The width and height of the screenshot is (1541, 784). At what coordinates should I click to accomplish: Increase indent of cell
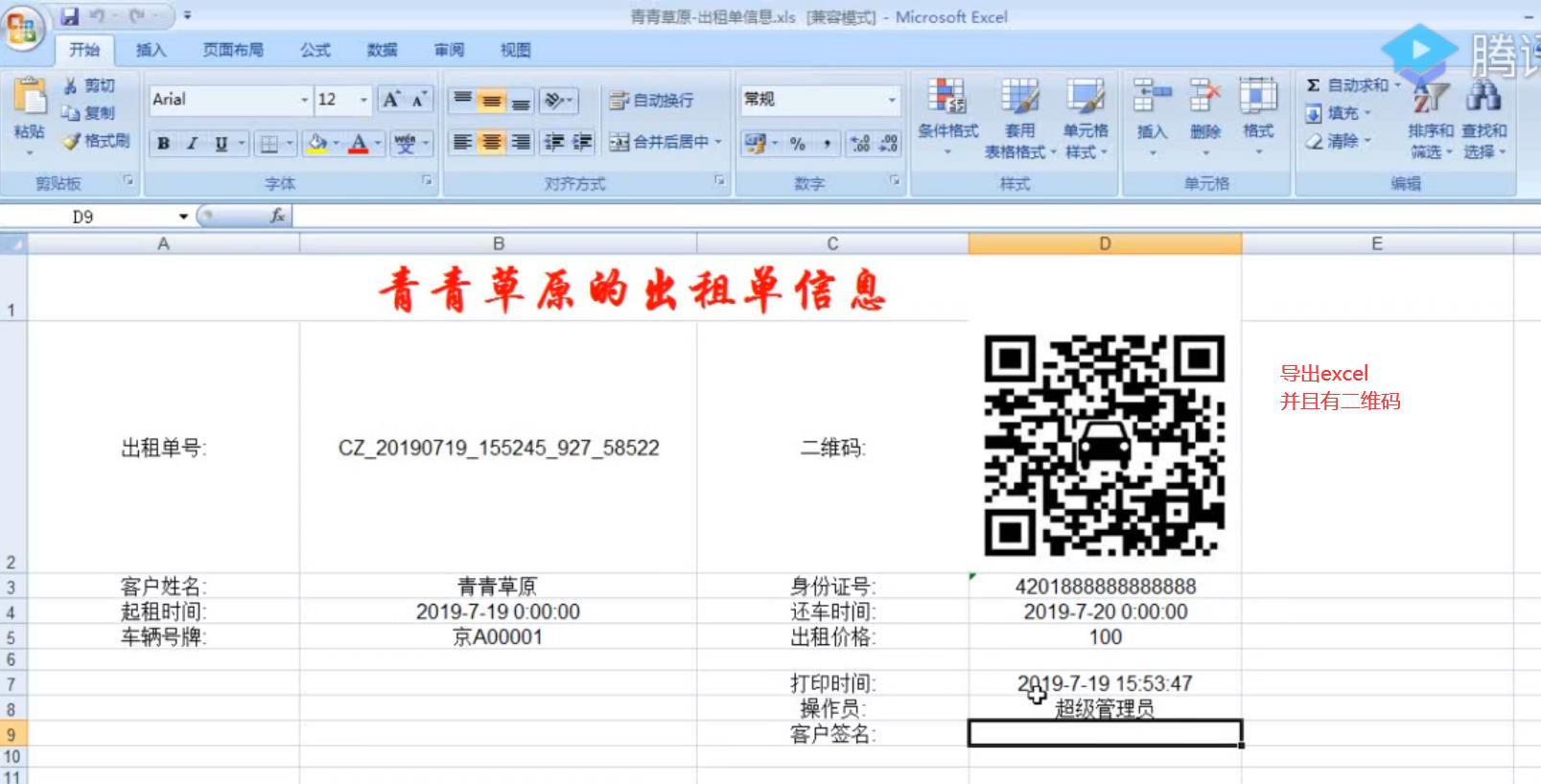(583, 142)
